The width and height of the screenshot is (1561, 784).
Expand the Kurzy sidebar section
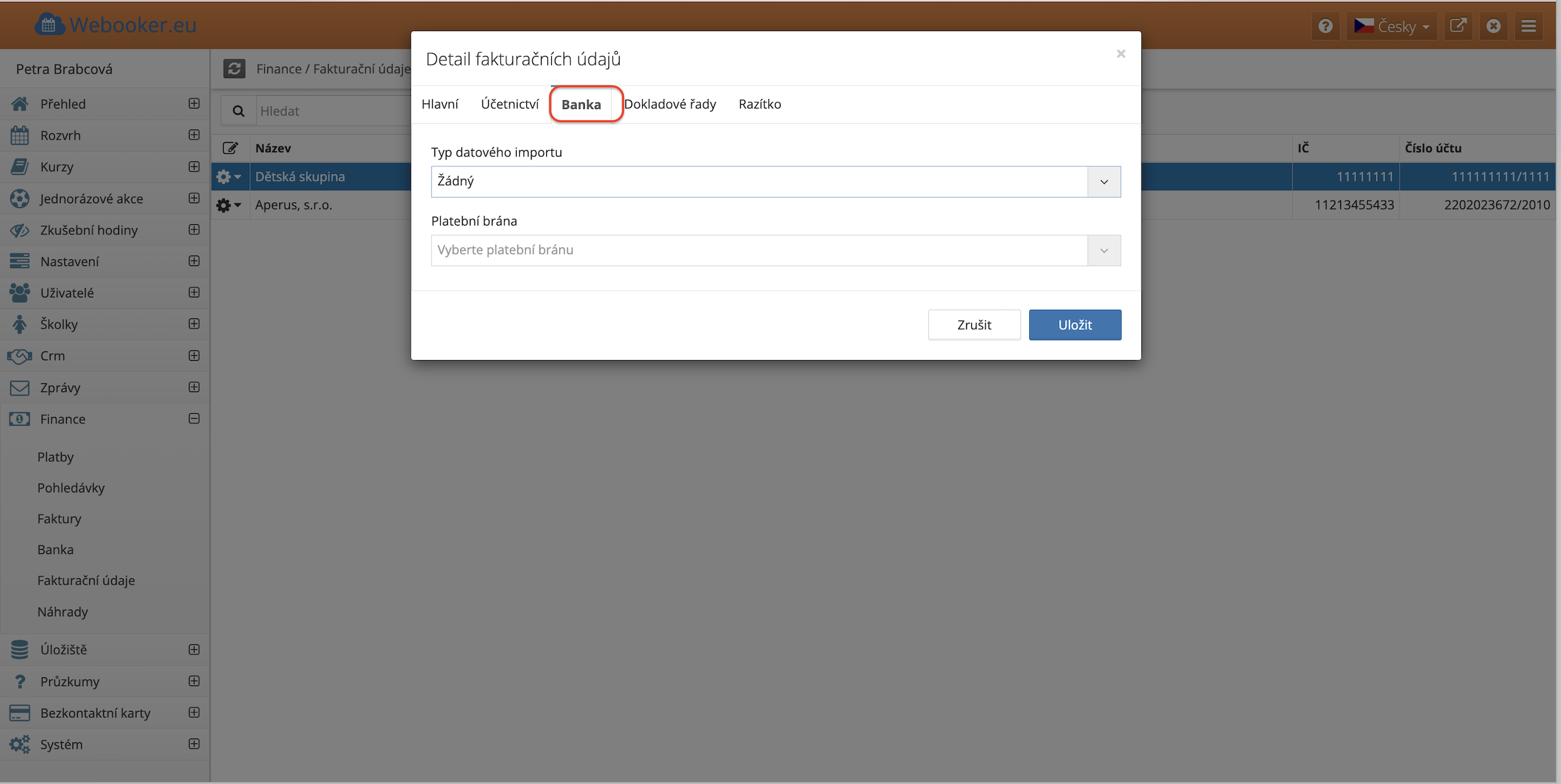click(194, 166)
